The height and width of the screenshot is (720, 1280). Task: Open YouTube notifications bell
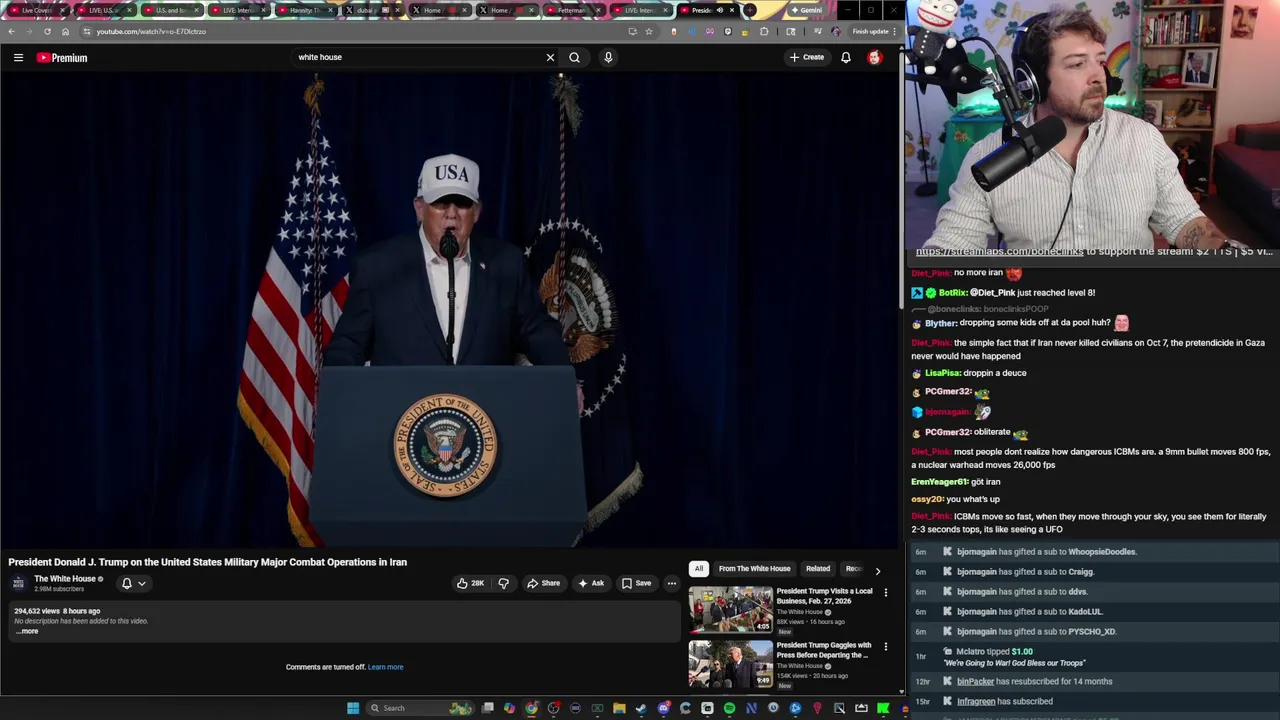pos(846,57)
